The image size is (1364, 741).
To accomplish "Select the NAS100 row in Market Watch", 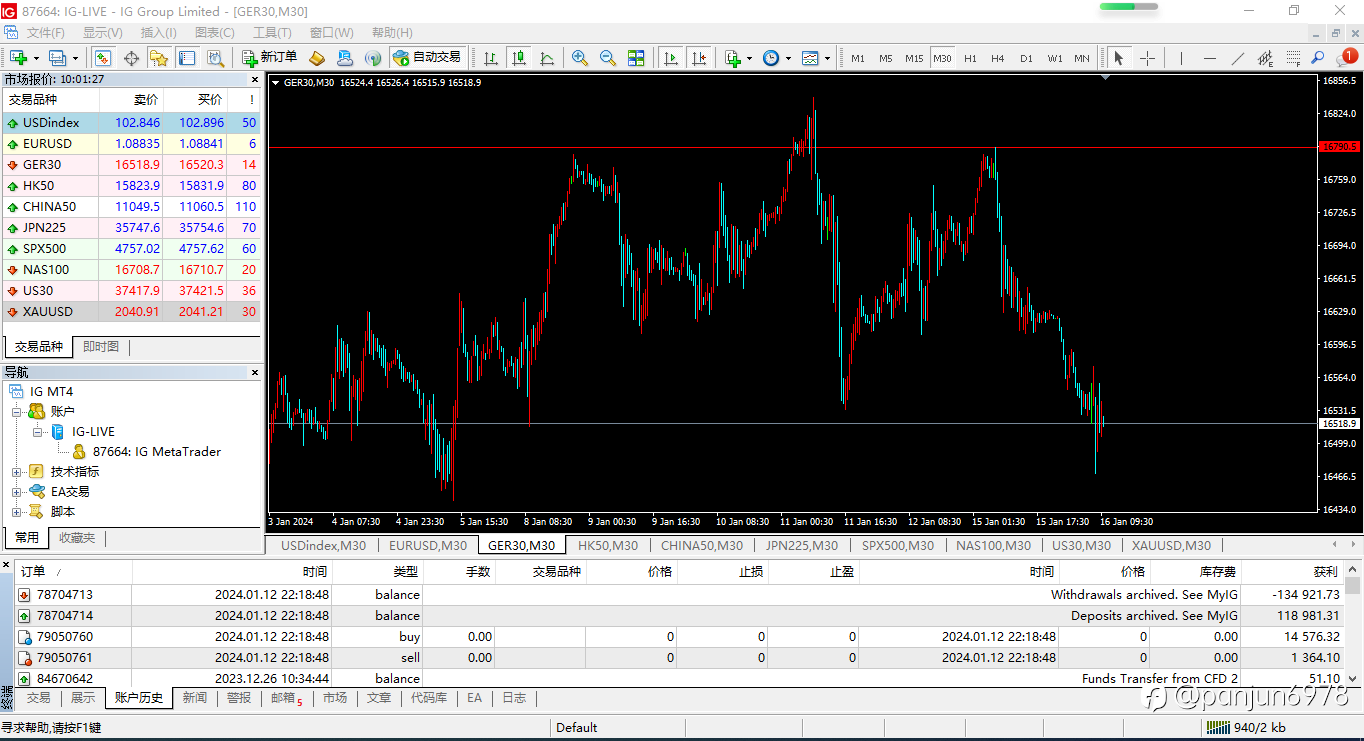I will [x=132, y=270].
